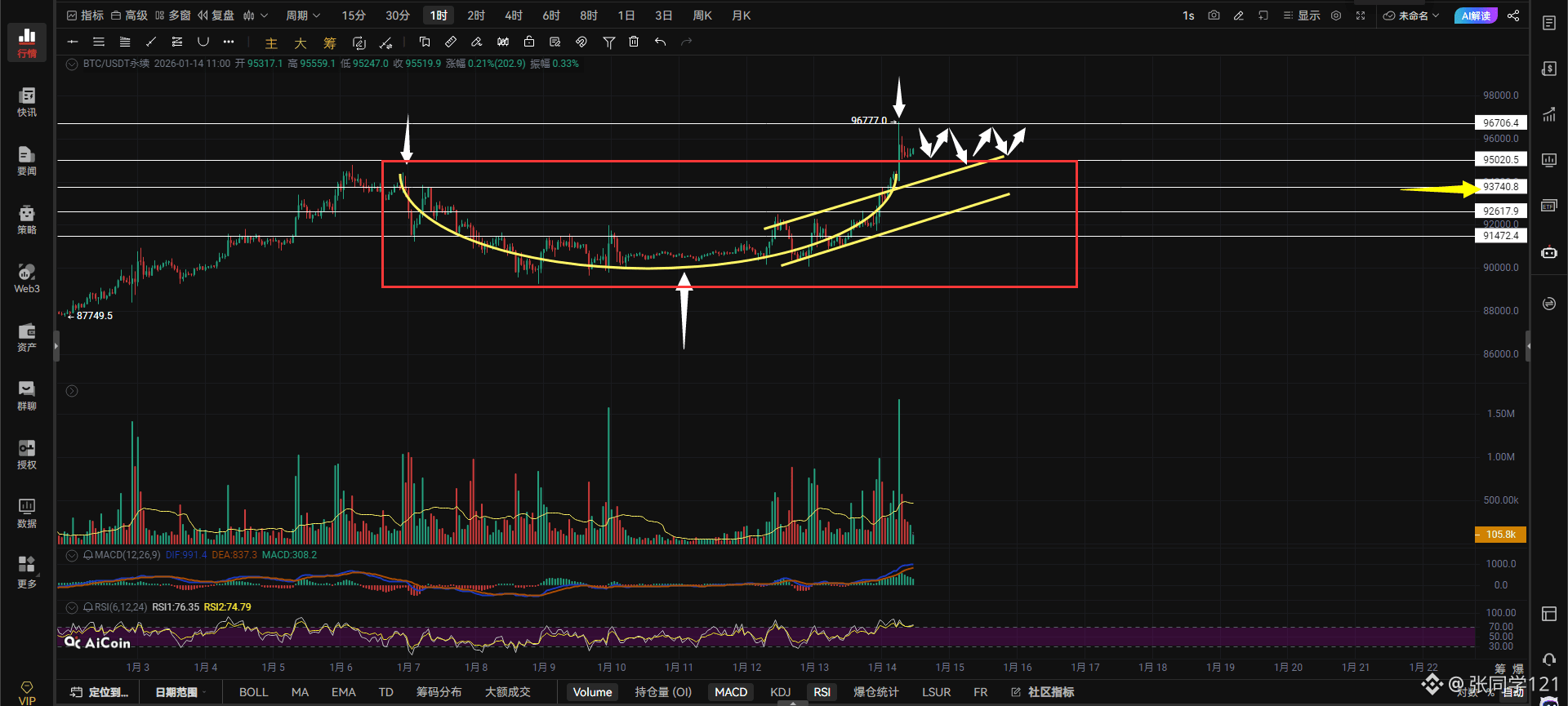
Task: Open the 周期 period dropdown
Action: [x=302, y=16]
